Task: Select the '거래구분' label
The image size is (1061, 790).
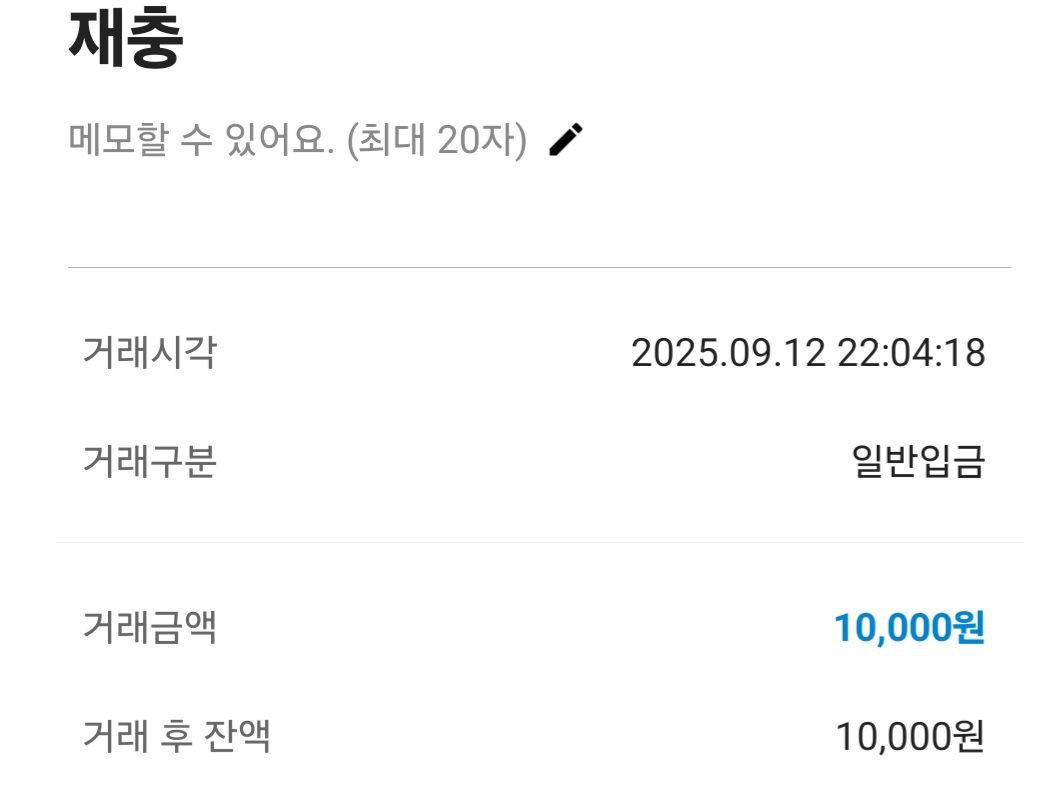Action: pyautogui.click(x=149, y=462)
